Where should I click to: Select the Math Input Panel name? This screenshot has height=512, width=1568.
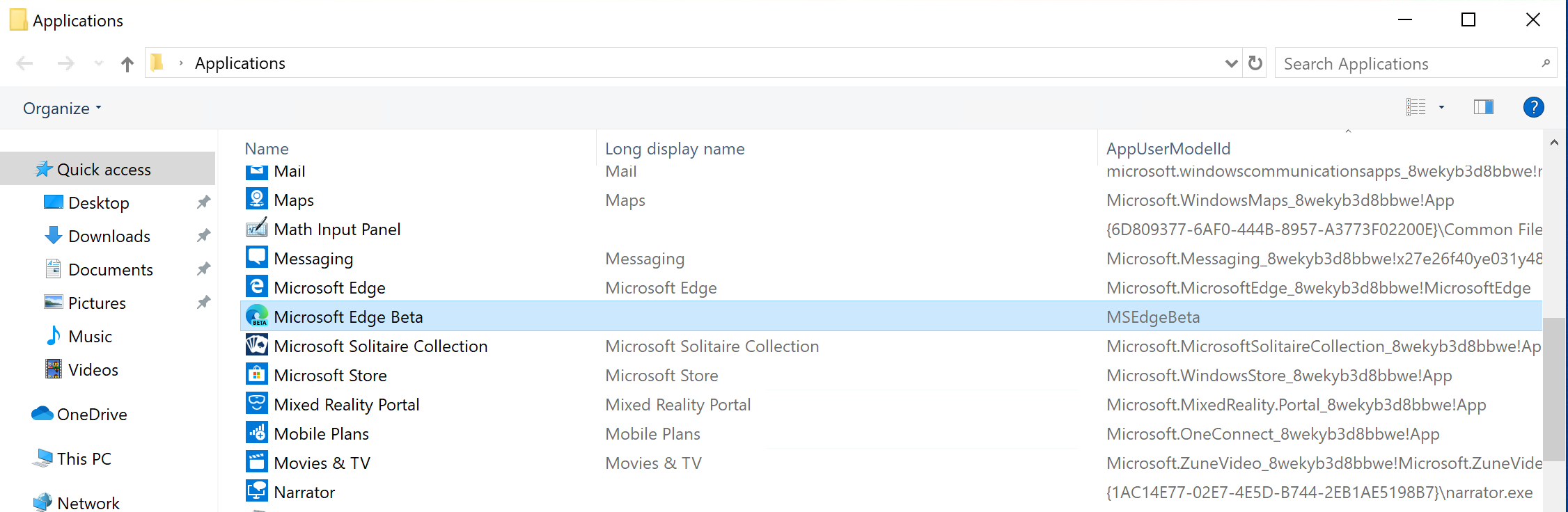pos(337,230)
